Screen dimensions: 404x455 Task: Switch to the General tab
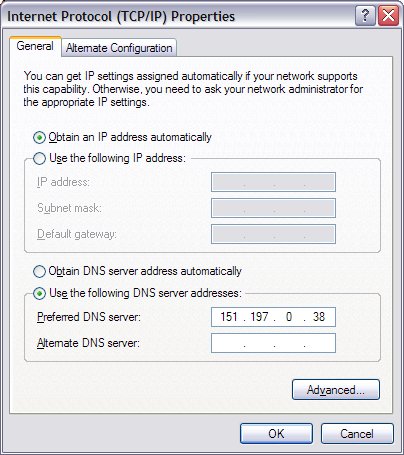pos(35,46)
